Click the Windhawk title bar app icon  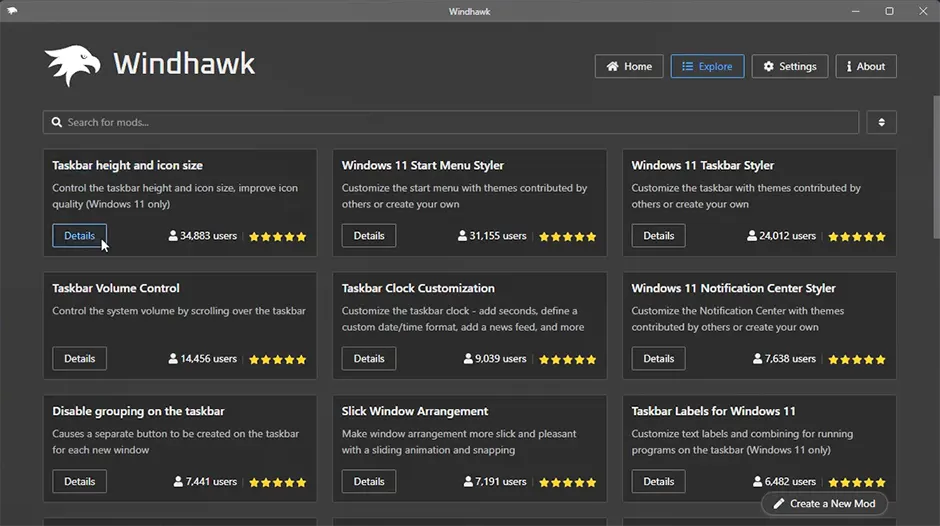pyautogui.click(x=12, y=11)
